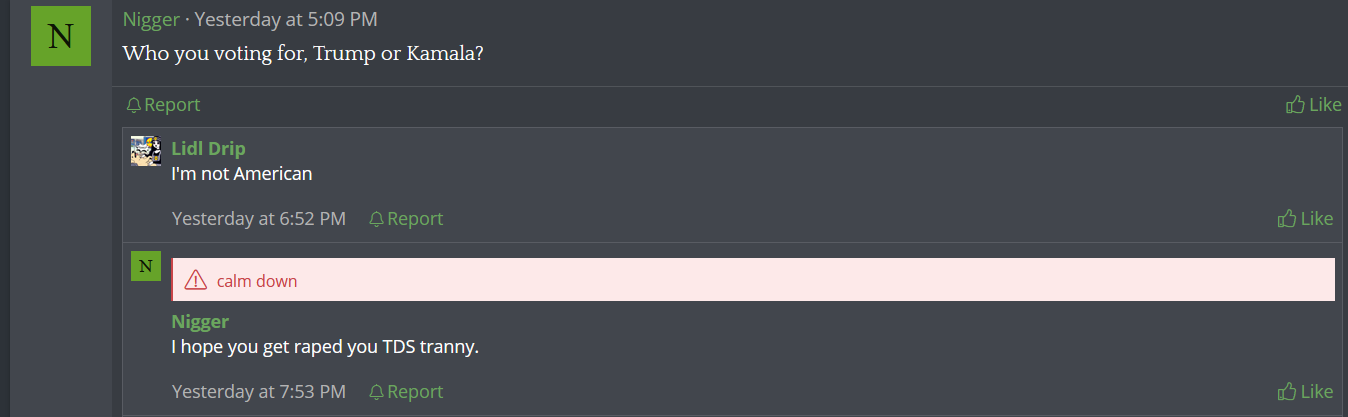This screenshot has height=417, width=1348.
Task: Open the large green N avatar profile
Action: click(61, 36)
